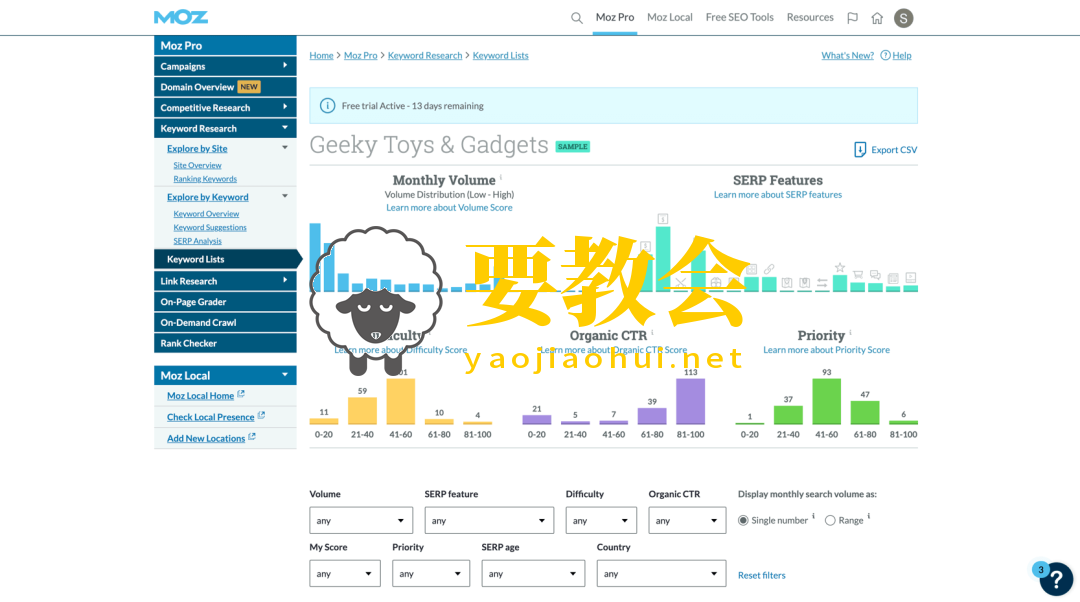Open On-Page Grader in the sidebar

[x=225, y=302]
